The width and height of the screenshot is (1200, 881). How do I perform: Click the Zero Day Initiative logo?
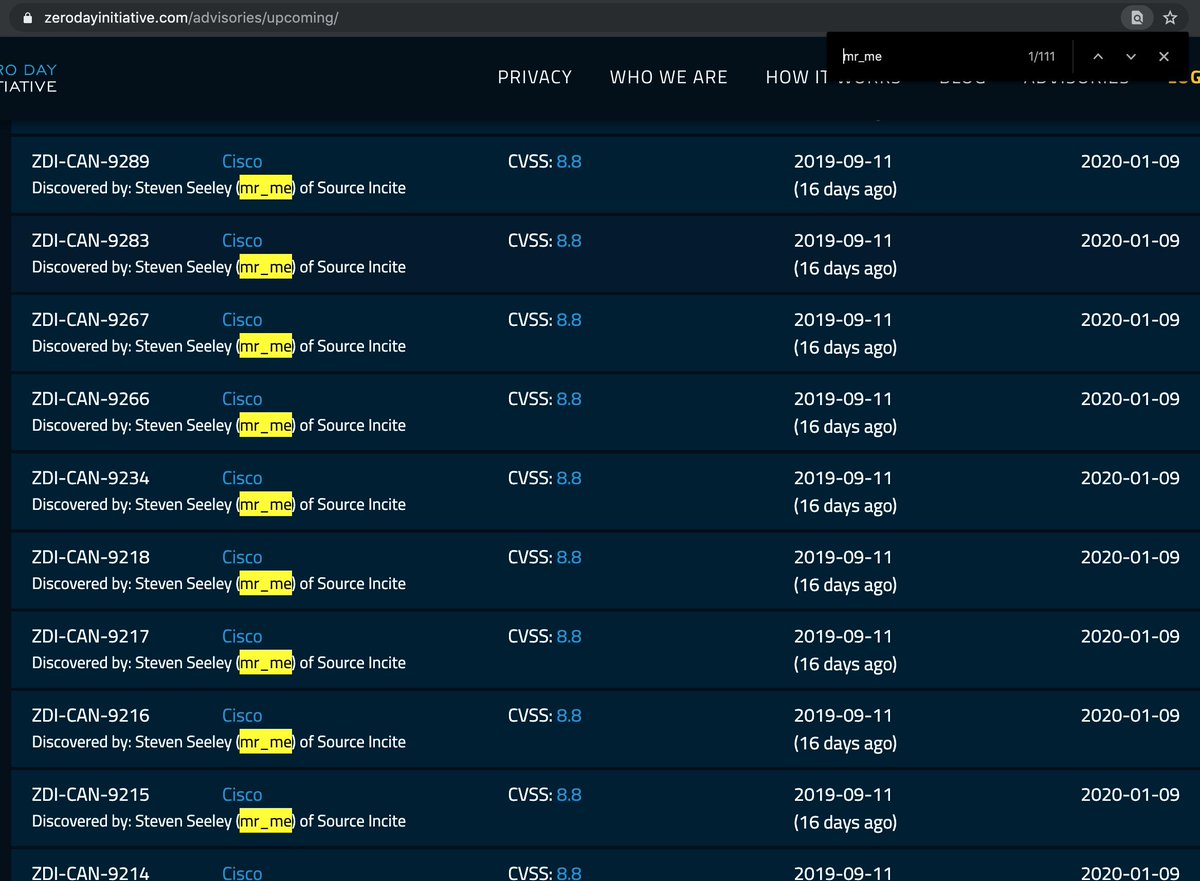(x=28, y=78)
